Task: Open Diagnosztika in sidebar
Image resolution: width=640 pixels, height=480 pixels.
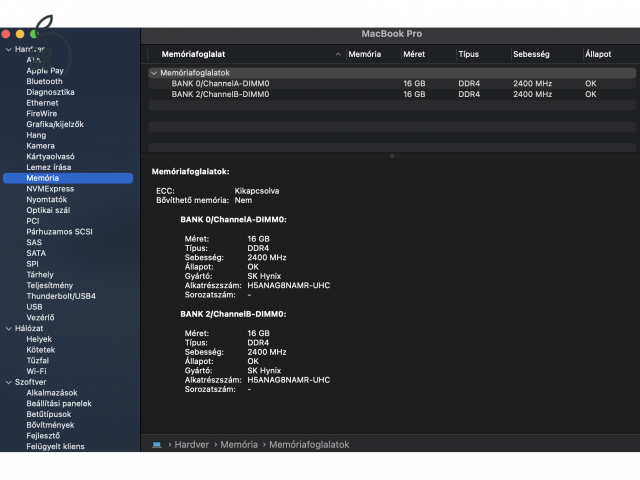Action: [50, 92]
